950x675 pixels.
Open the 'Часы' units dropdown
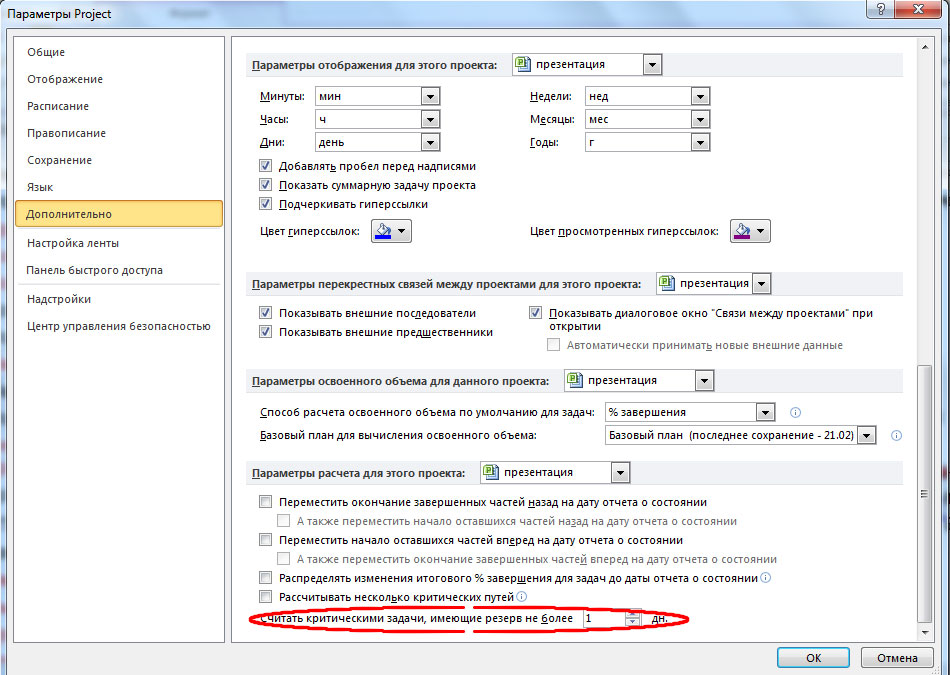pyautogui.click(x=430, y=119)
